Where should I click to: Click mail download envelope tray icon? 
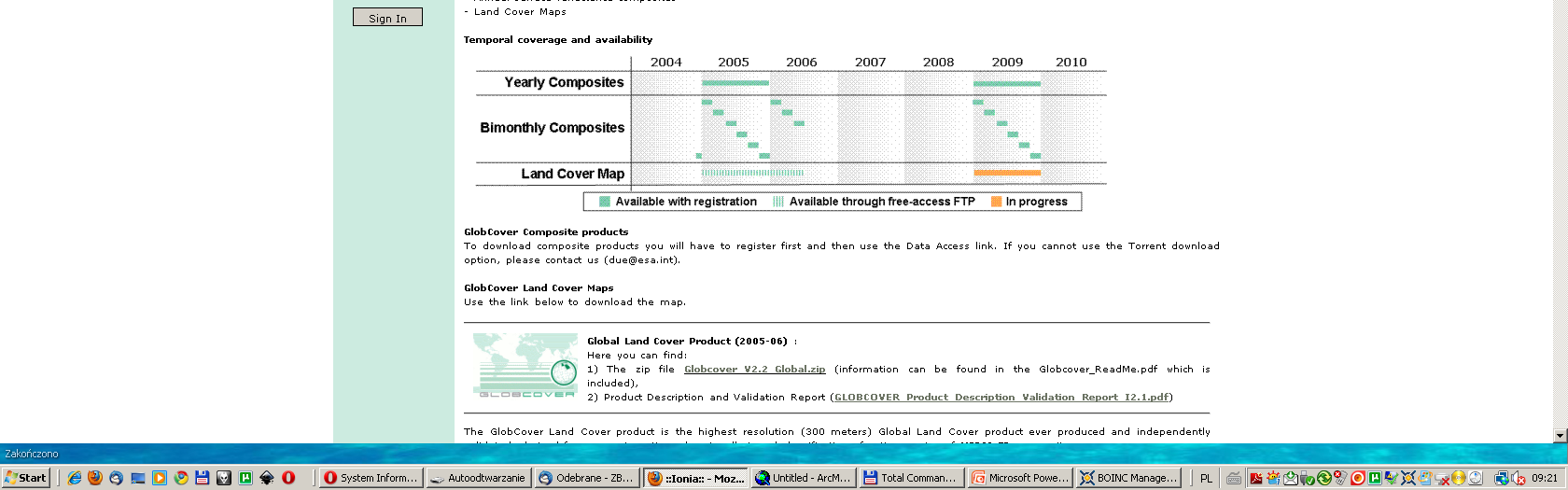tap(1291, 478)
